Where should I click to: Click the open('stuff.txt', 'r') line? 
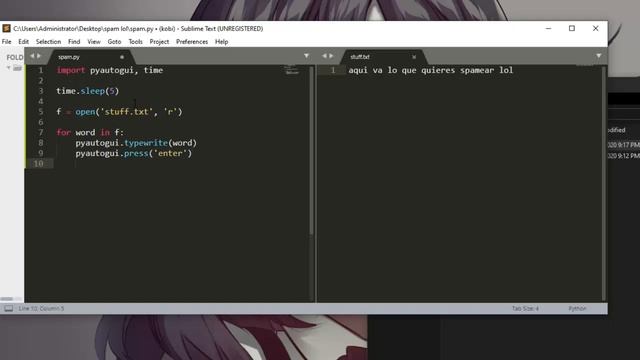[x=120, y=112]
